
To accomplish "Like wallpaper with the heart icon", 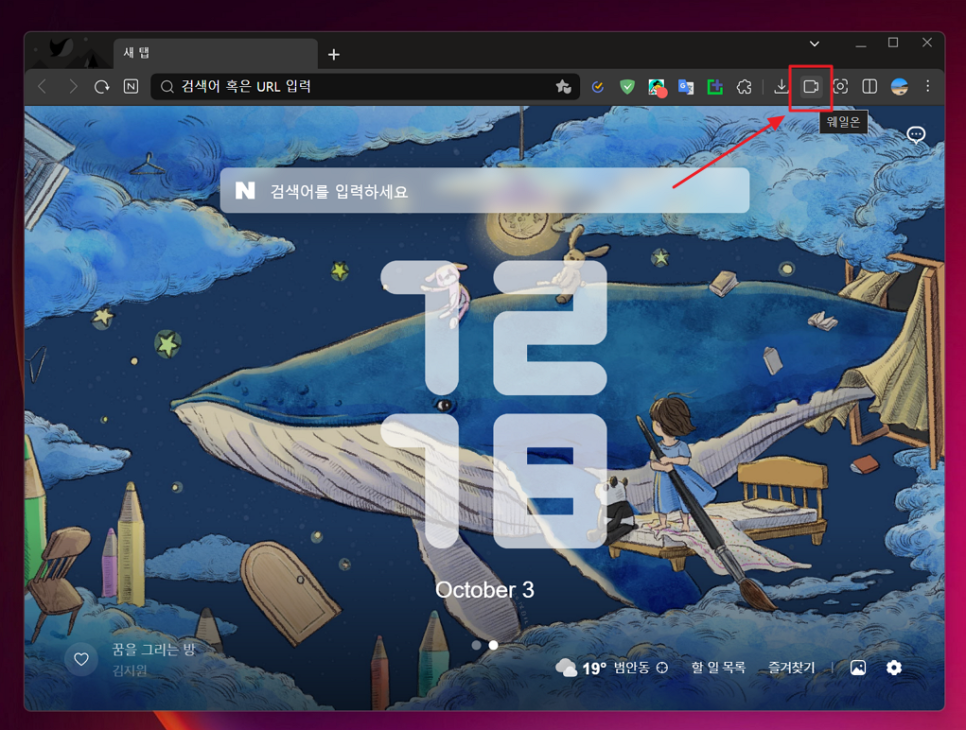I will [81, 659].
